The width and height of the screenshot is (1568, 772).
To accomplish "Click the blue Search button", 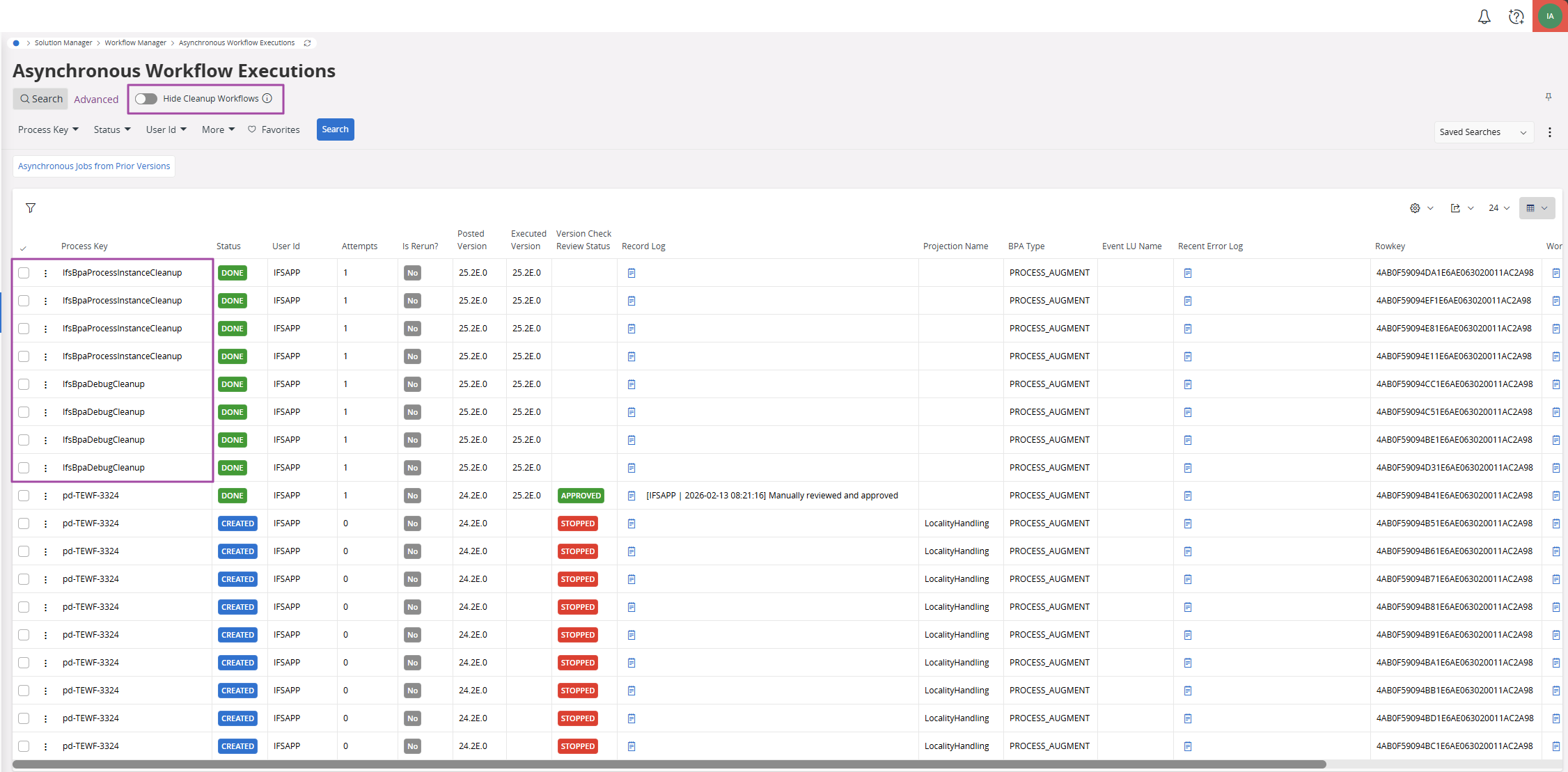I will pos(335,129).
